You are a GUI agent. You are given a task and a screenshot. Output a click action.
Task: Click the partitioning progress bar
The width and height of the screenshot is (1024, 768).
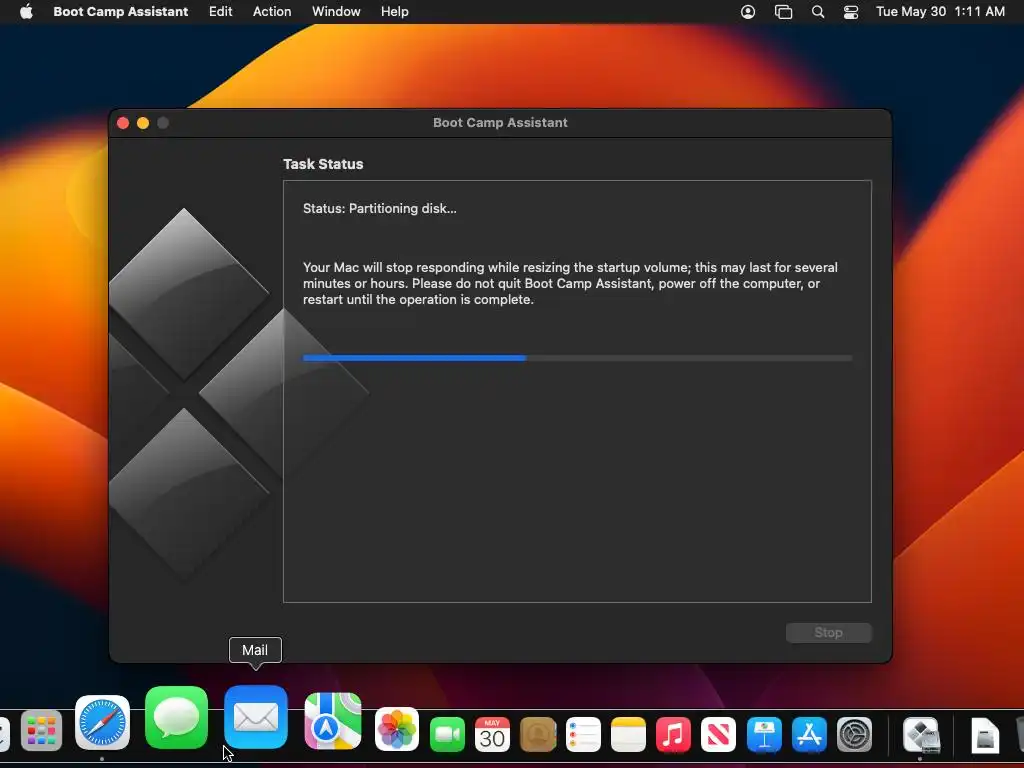[x=577, y=358]
